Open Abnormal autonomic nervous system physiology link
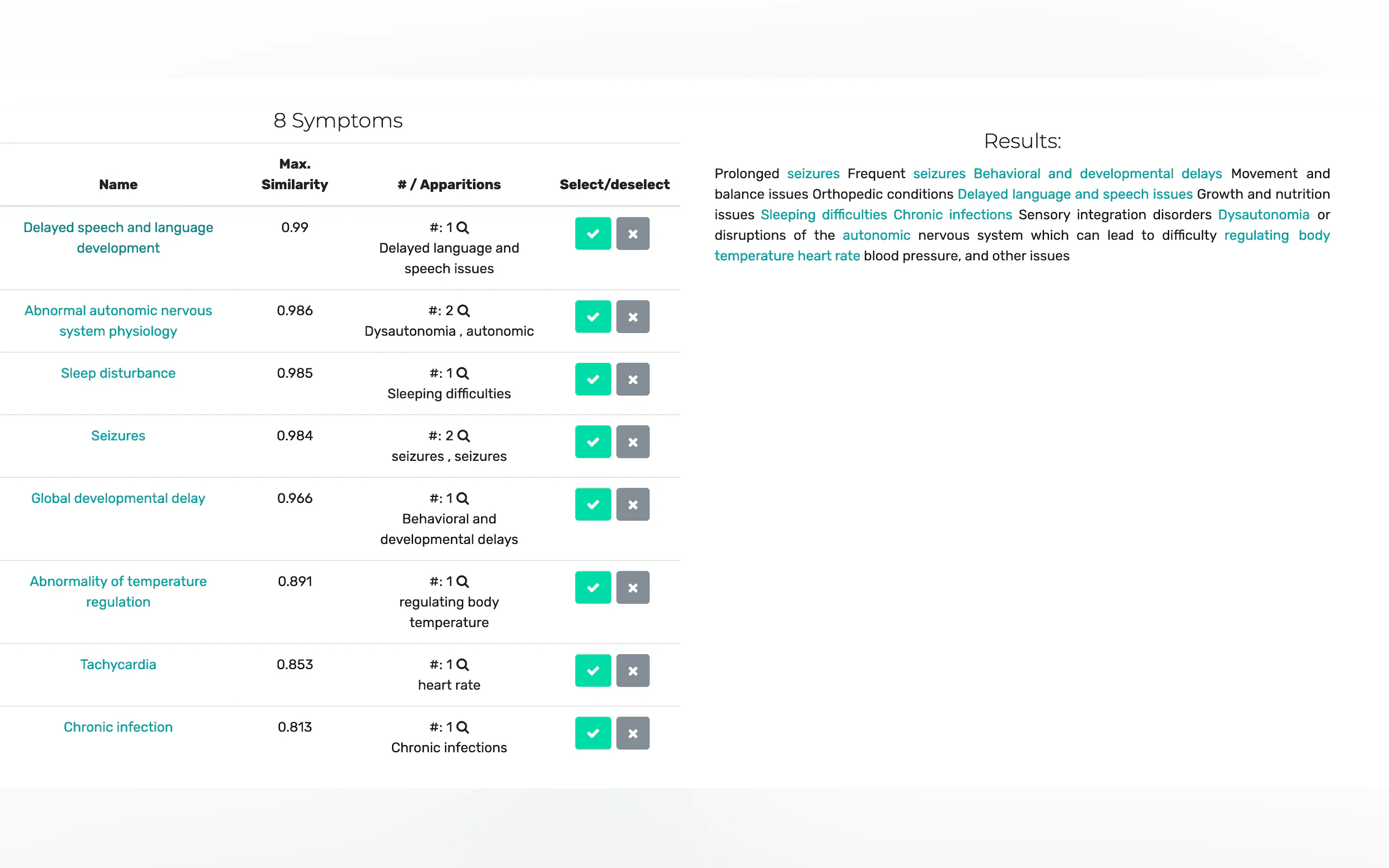The image size is (1389, 868). tap(118, 320)
